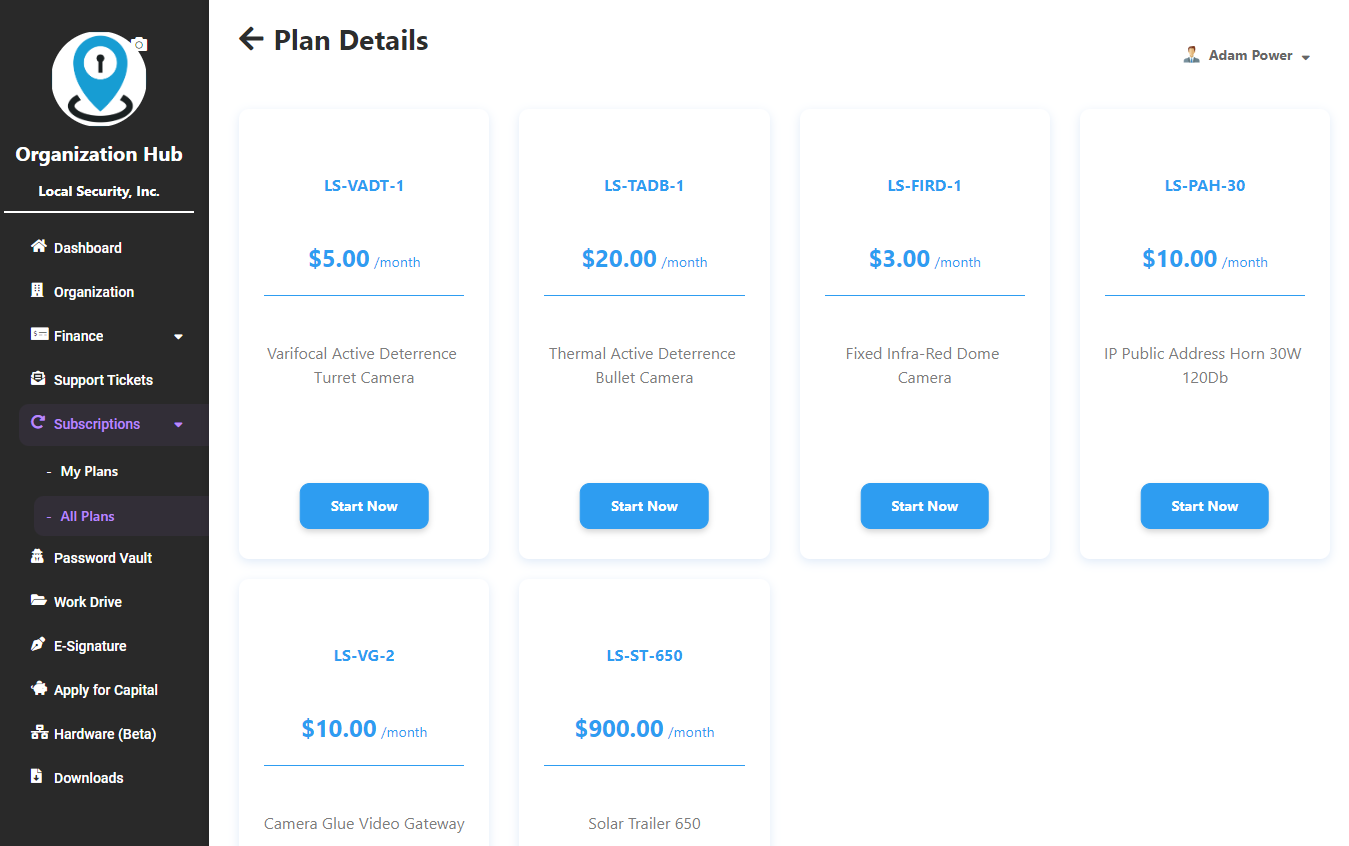1349x846 pixels.
Task: Start the LS-VADT-1 plan now
Action: click(364, 506)
